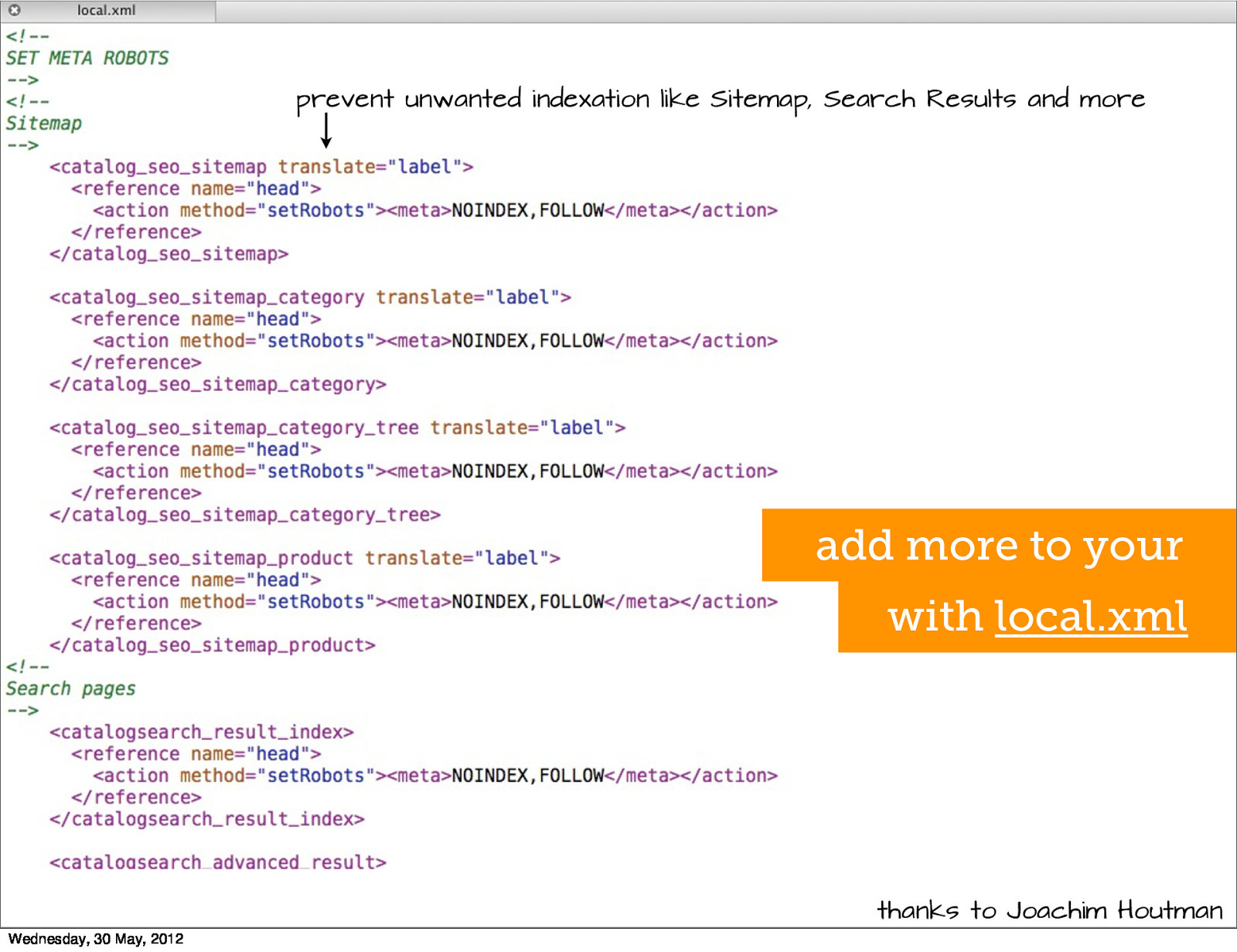Click opening tag catalog_seo_sitemap_product translate line
This screenshot has height=952, width=1237.
click(305, 559)
